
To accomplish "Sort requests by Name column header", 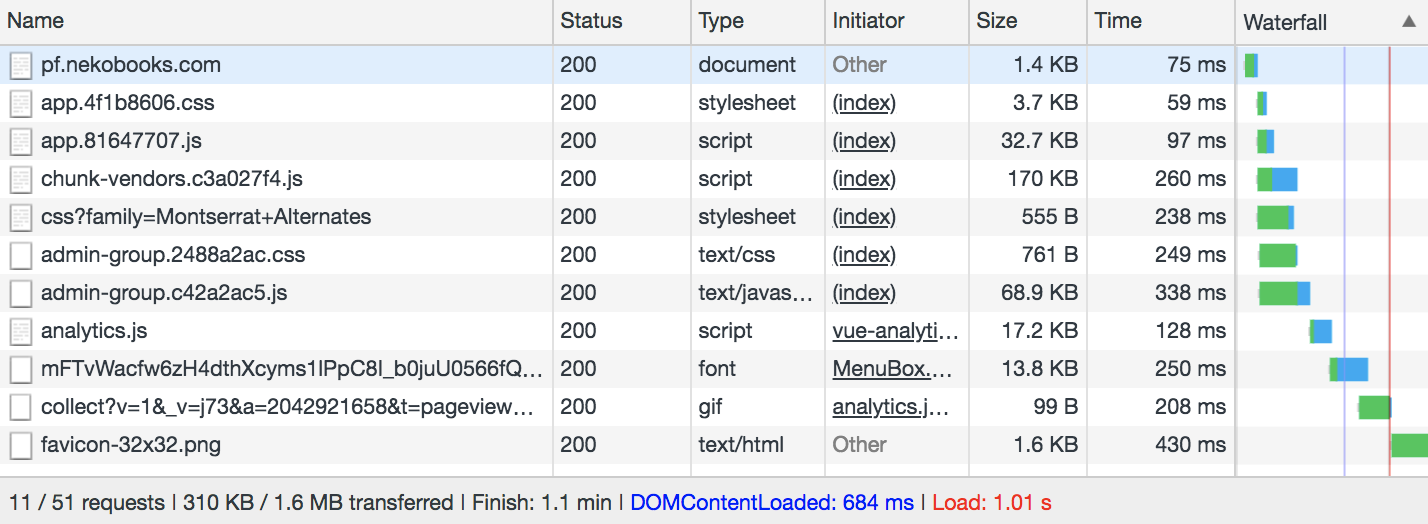I will (x=36, y=21).
